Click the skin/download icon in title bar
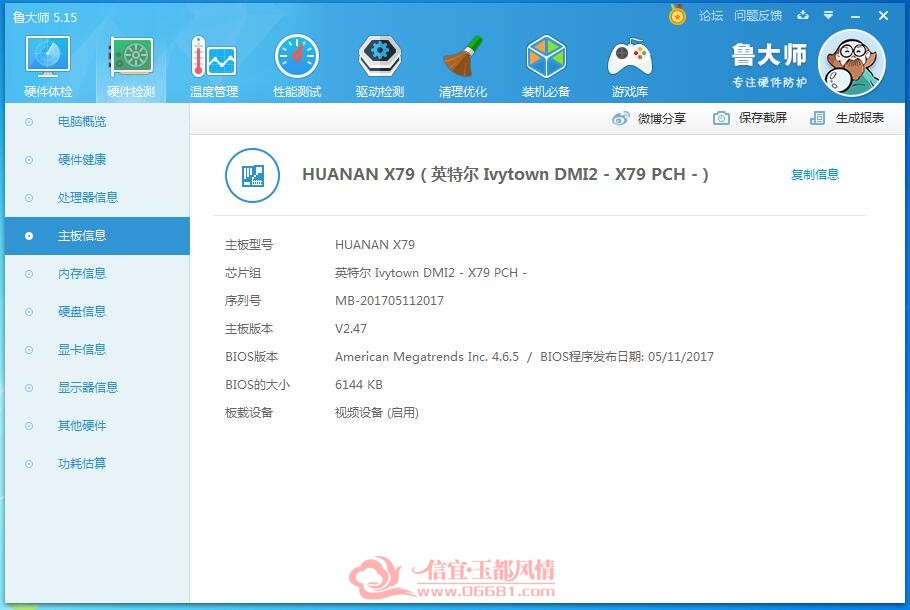The image size is (910, 610). point(803,15)
